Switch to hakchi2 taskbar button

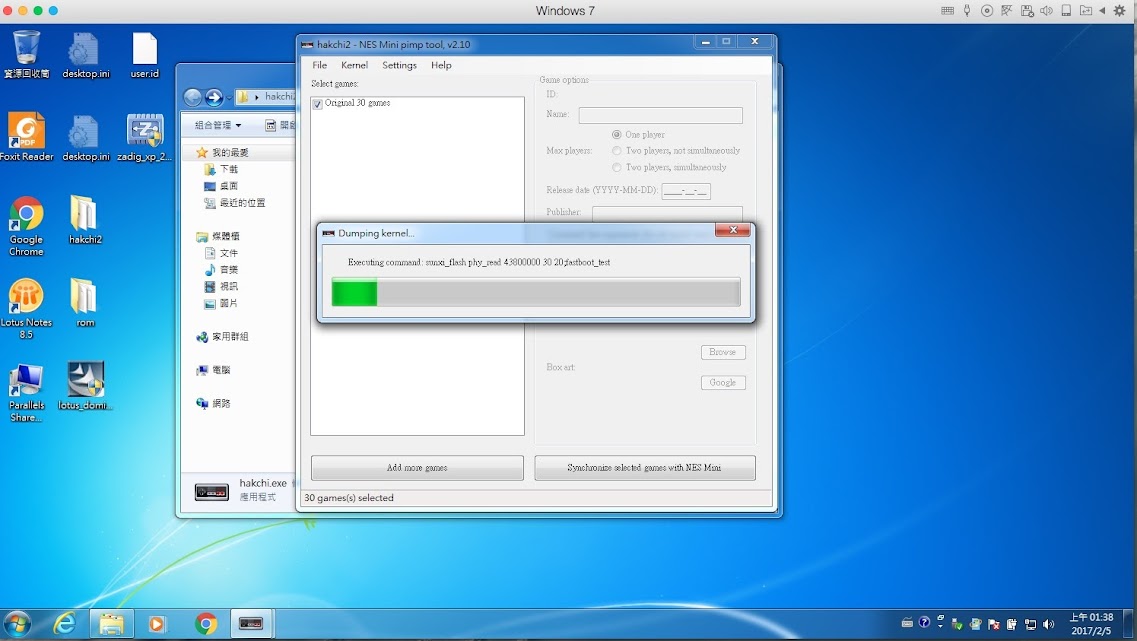coord(251,624)
